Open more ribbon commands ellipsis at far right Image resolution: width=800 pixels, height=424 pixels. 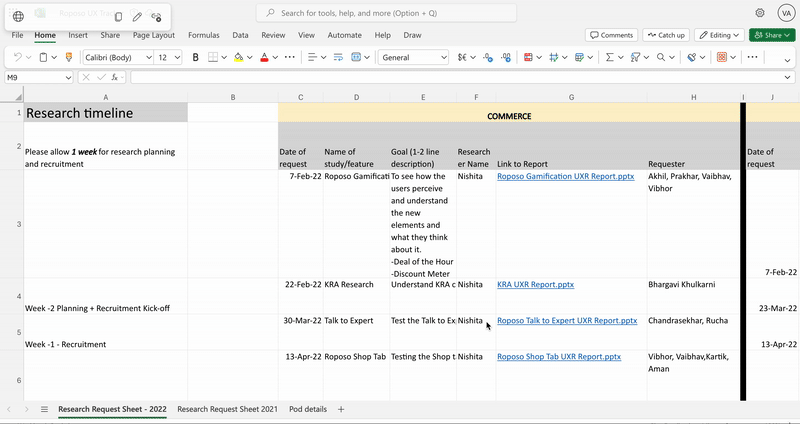tap(752, 57)
